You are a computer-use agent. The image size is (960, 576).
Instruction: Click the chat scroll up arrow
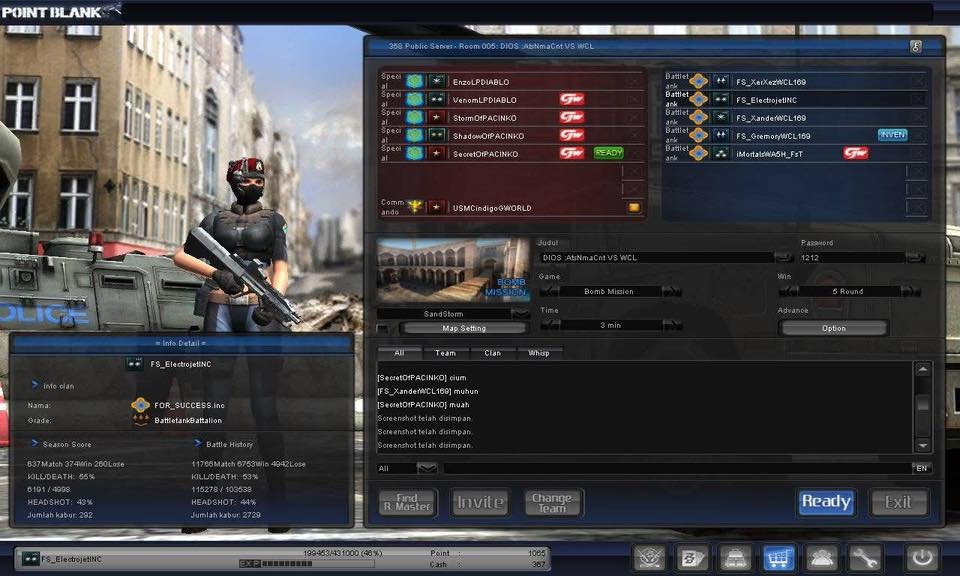coord(923,369)
